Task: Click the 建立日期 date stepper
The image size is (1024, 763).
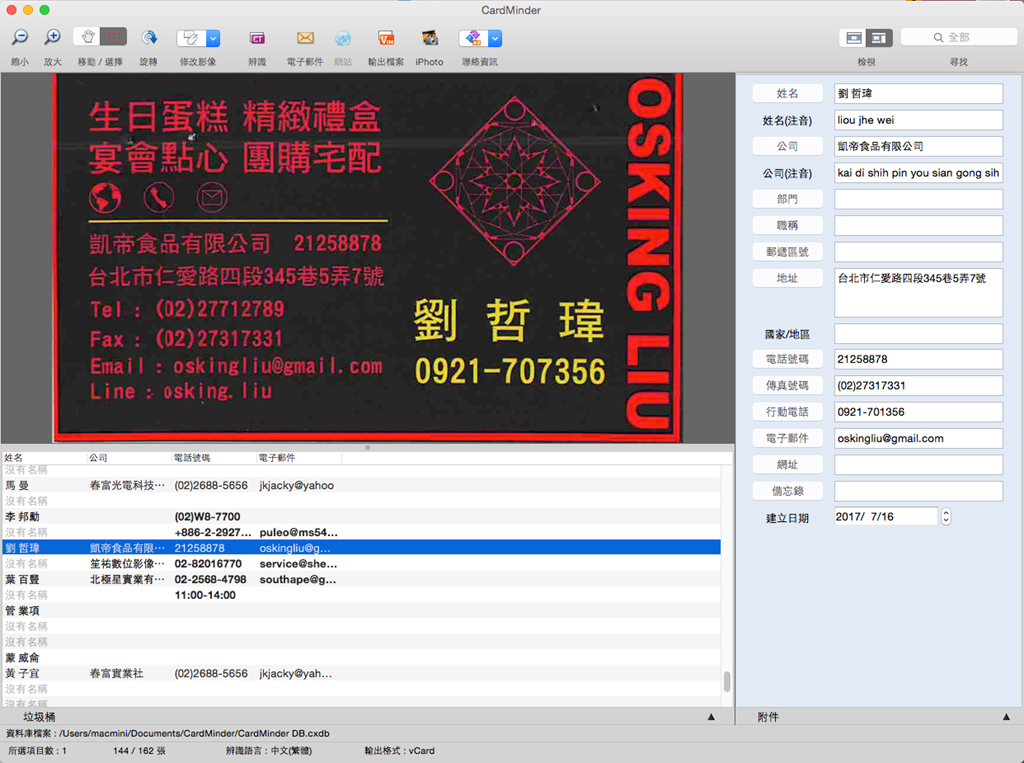Action: click(946, 517)
